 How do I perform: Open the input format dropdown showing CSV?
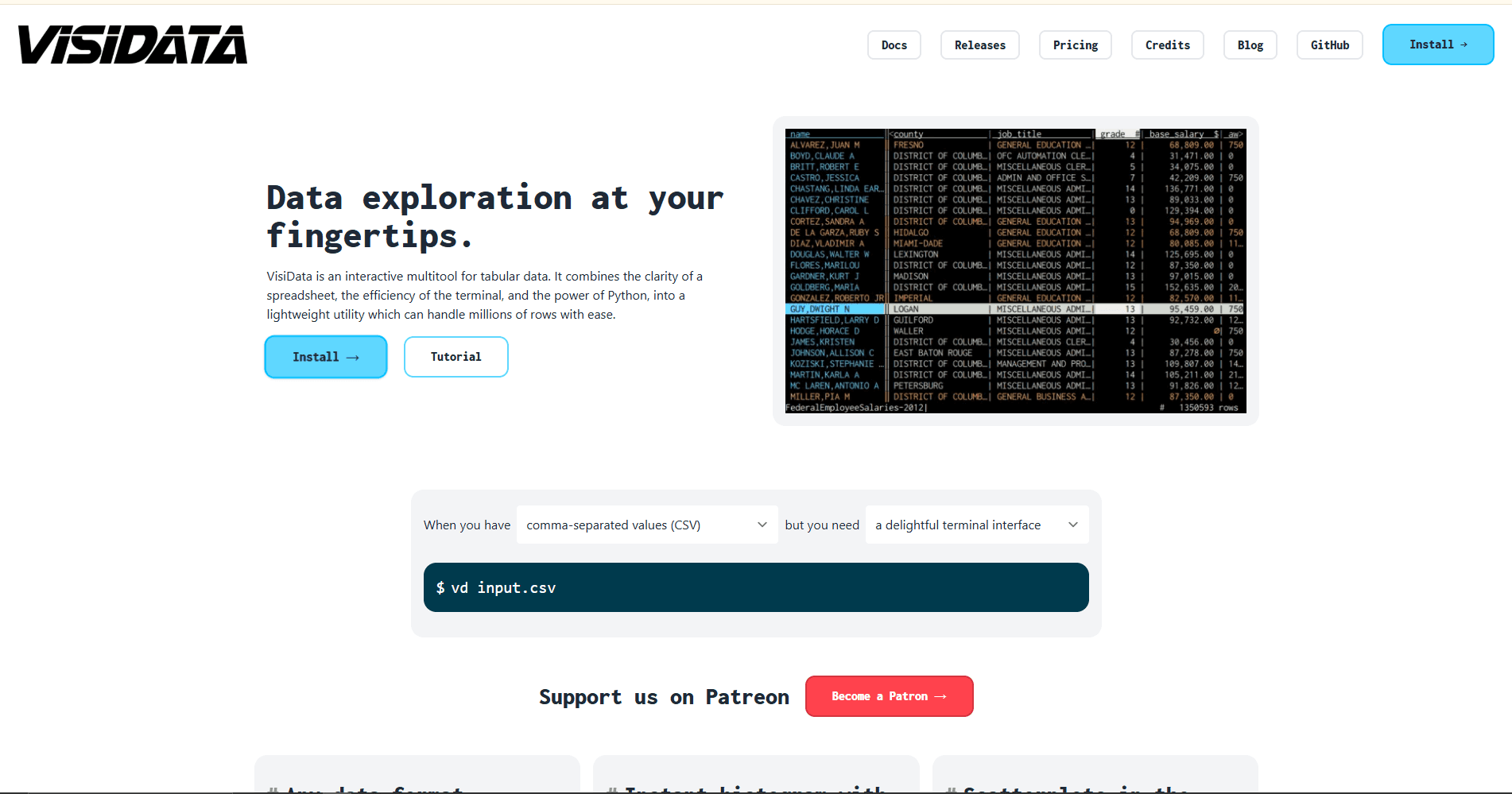coord(647,525)
